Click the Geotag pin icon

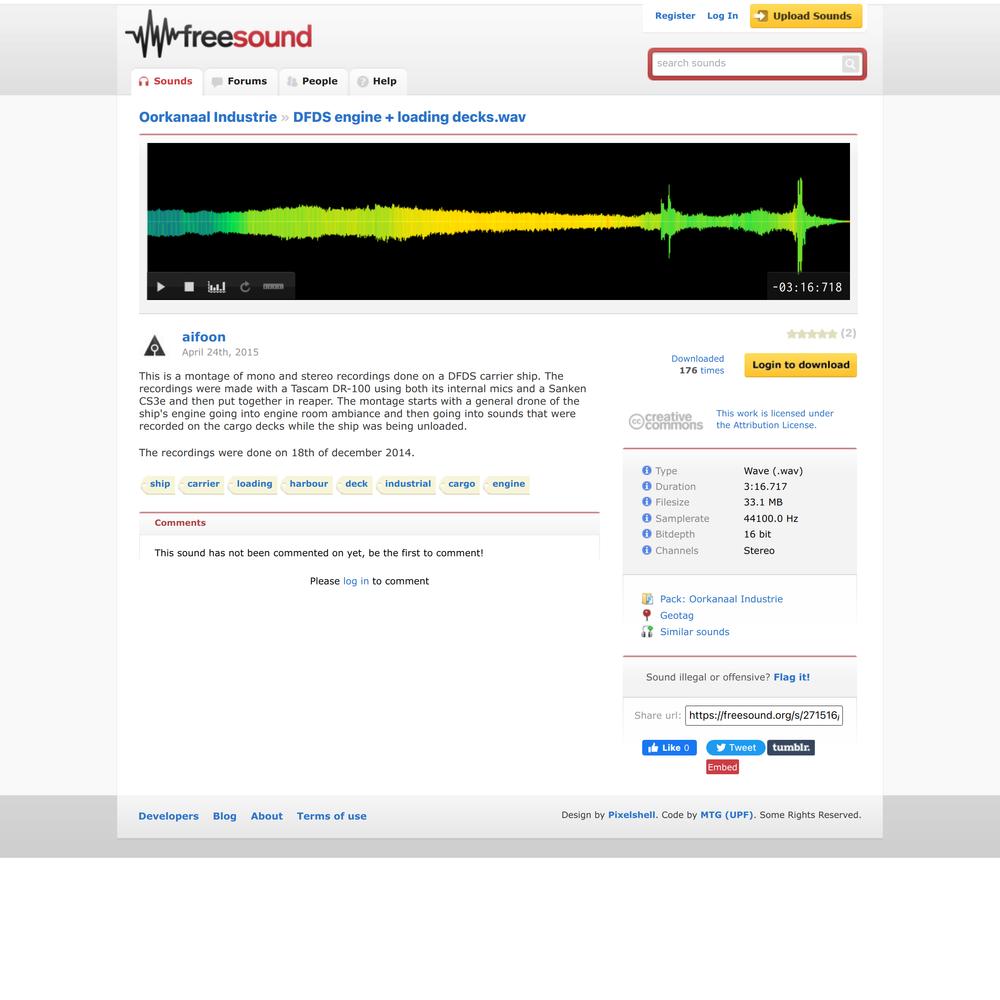point(647,615)
